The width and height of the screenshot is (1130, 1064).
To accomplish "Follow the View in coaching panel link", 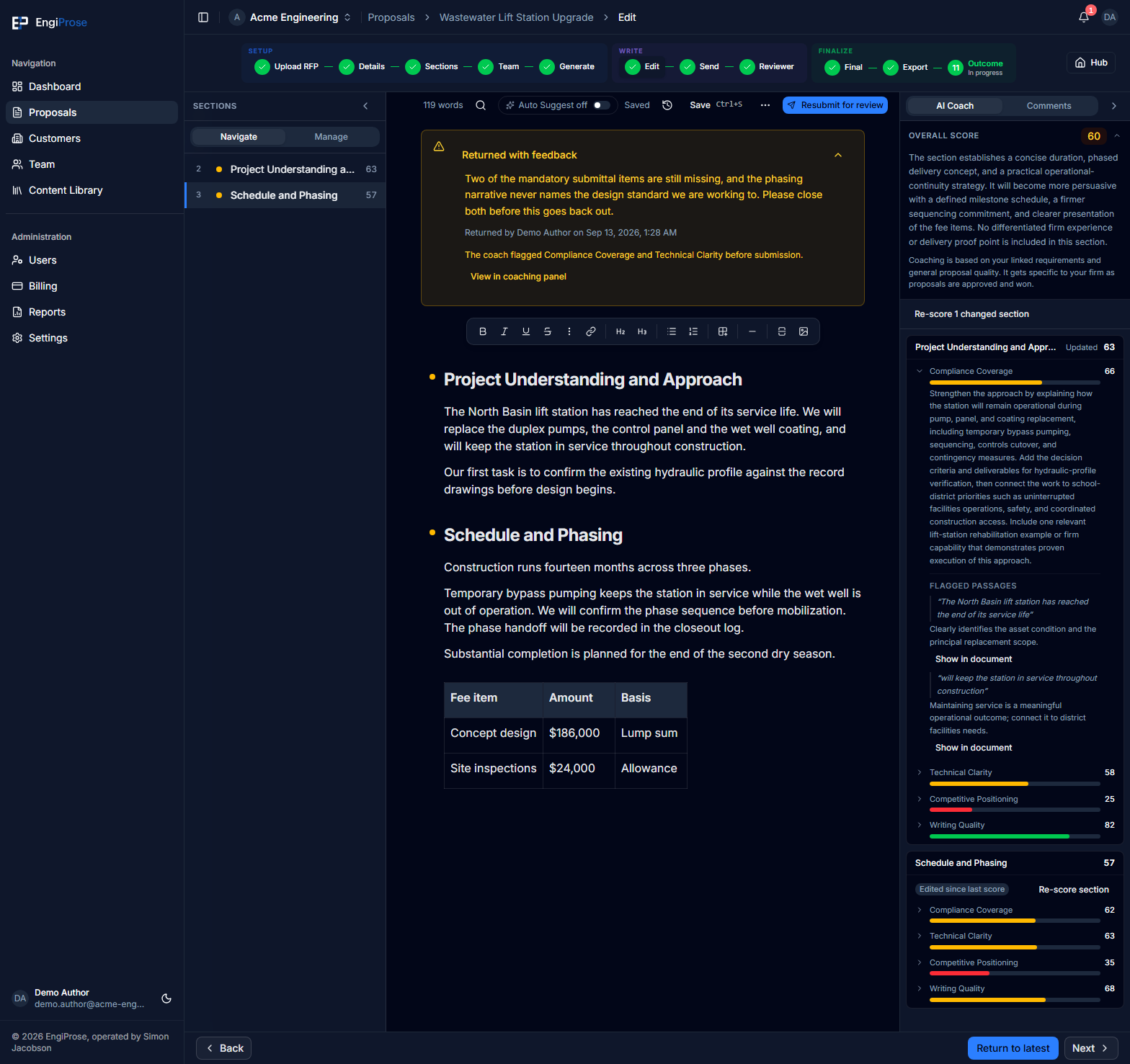I will tap(518, 277).
